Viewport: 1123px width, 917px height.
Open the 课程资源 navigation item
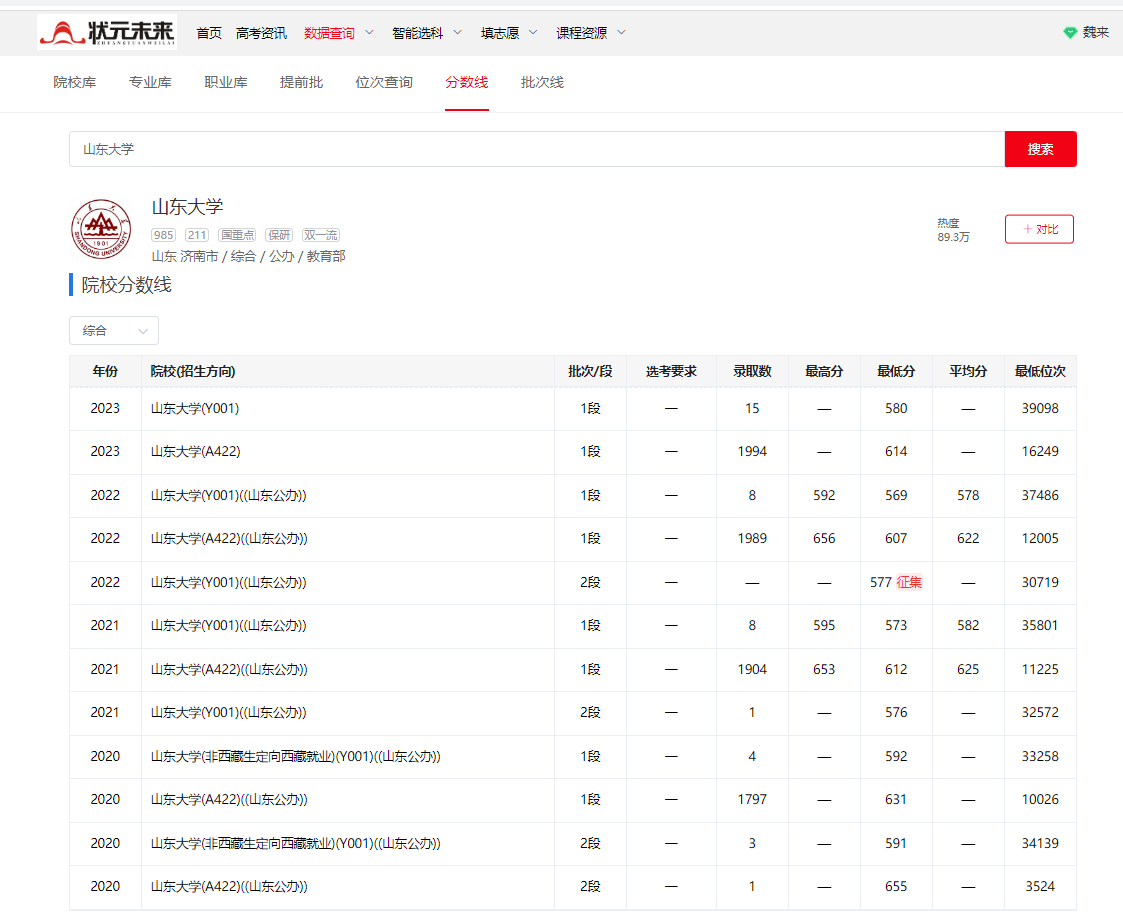pos(582,33)
